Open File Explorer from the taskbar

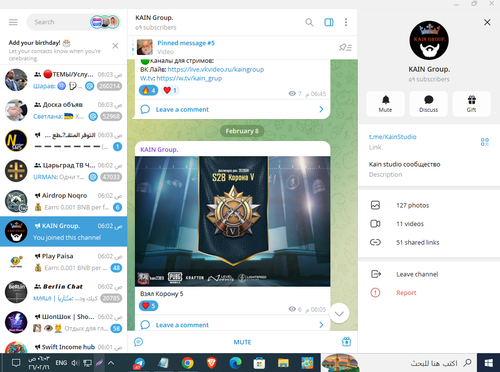click(283, 363)
